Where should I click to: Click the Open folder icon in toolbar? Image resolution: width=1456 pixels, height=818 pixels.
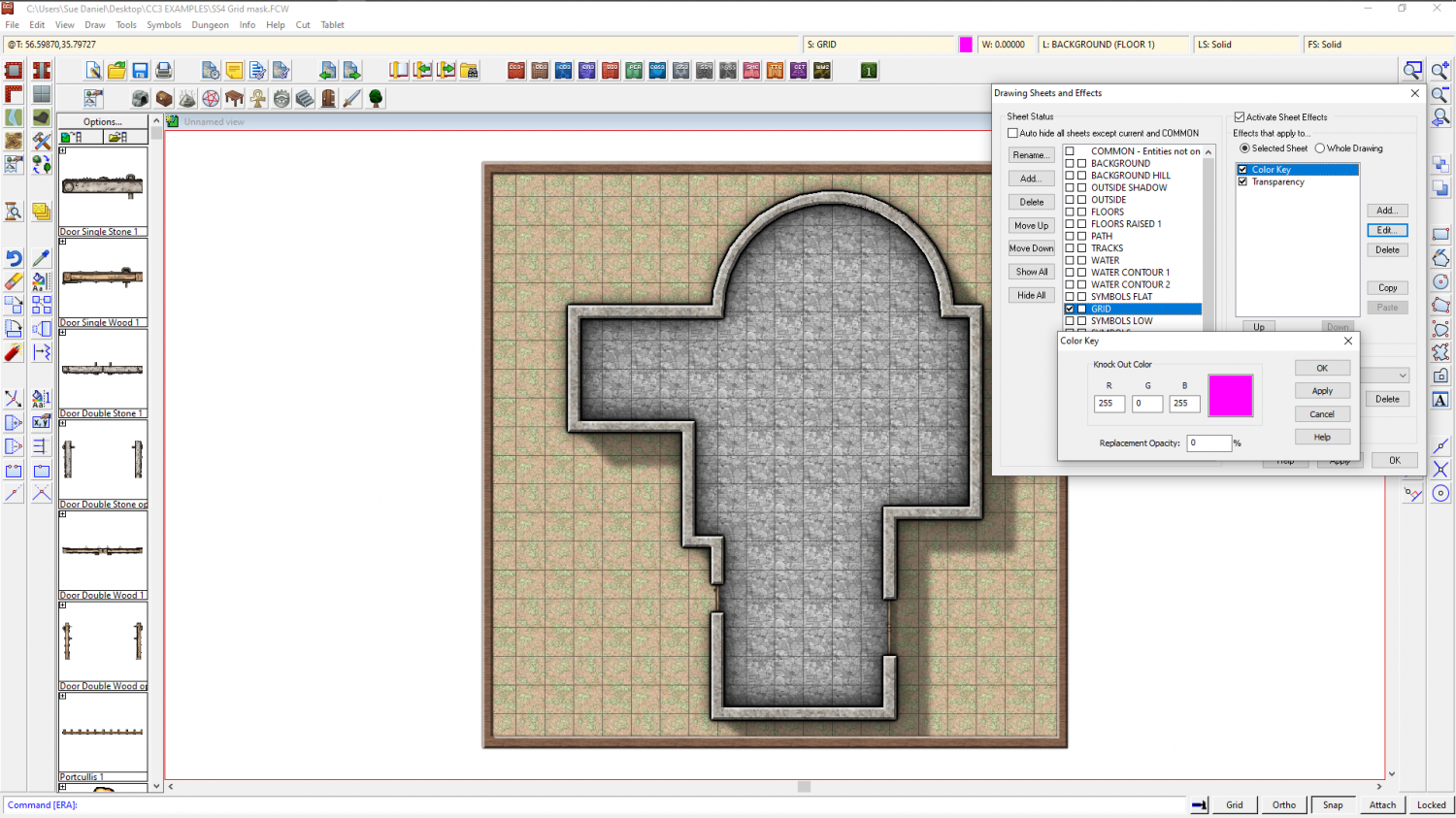pyautogui.click(x=116, y=70)
